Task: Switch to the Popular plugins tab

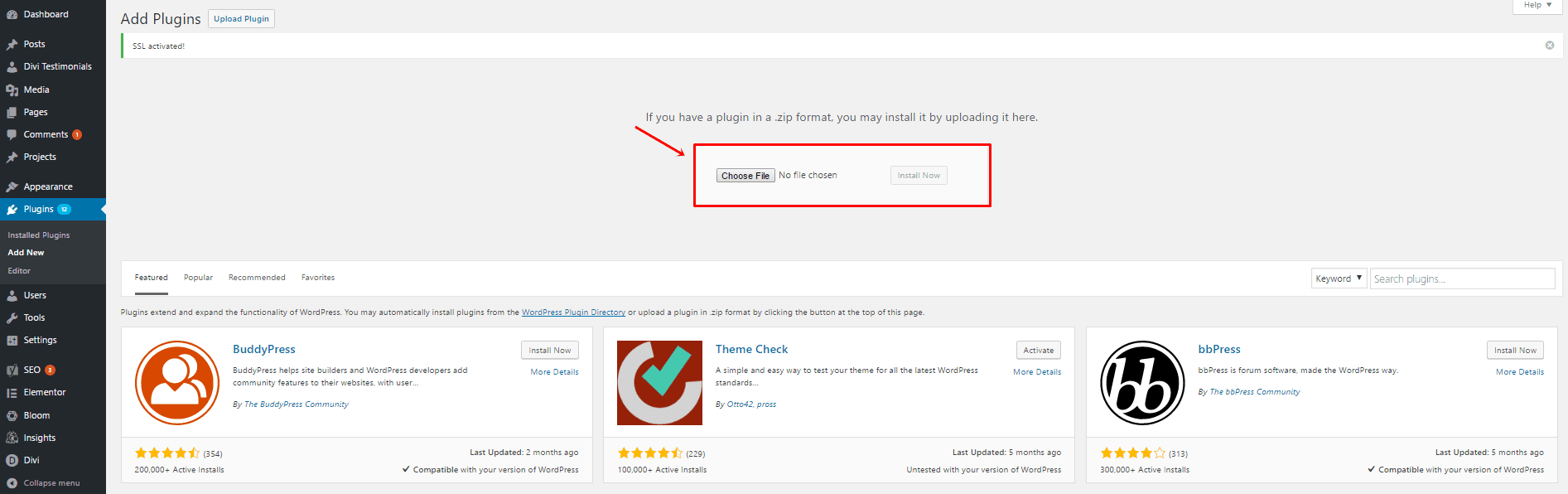Action: pyautogui.click(x=198, y=278)
